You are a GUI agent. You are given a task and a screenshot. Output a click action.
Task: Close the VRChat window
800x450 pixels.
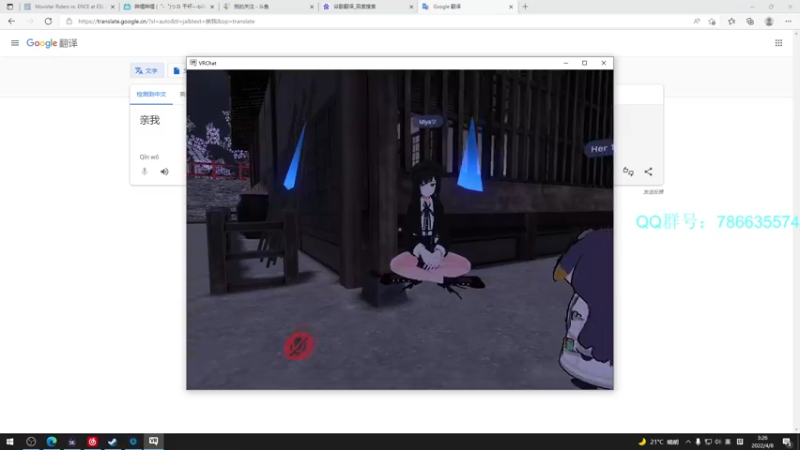click(604, 63)
